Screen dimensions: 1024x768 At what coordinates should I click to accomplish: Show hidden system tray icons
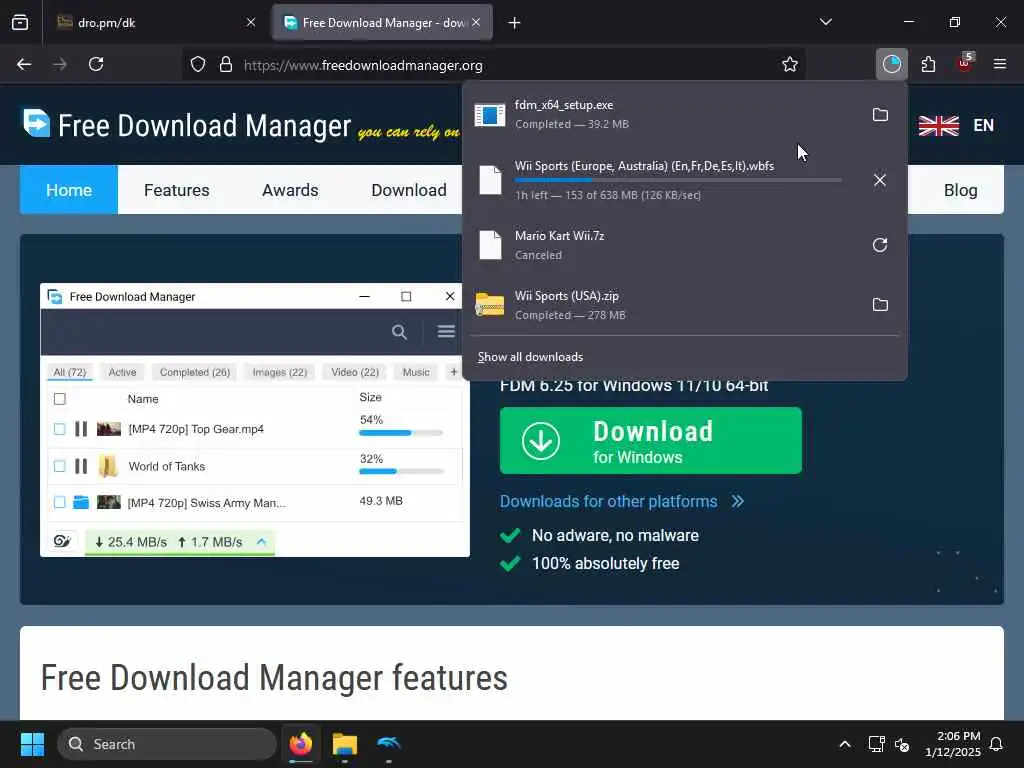(x=844, y=744)
